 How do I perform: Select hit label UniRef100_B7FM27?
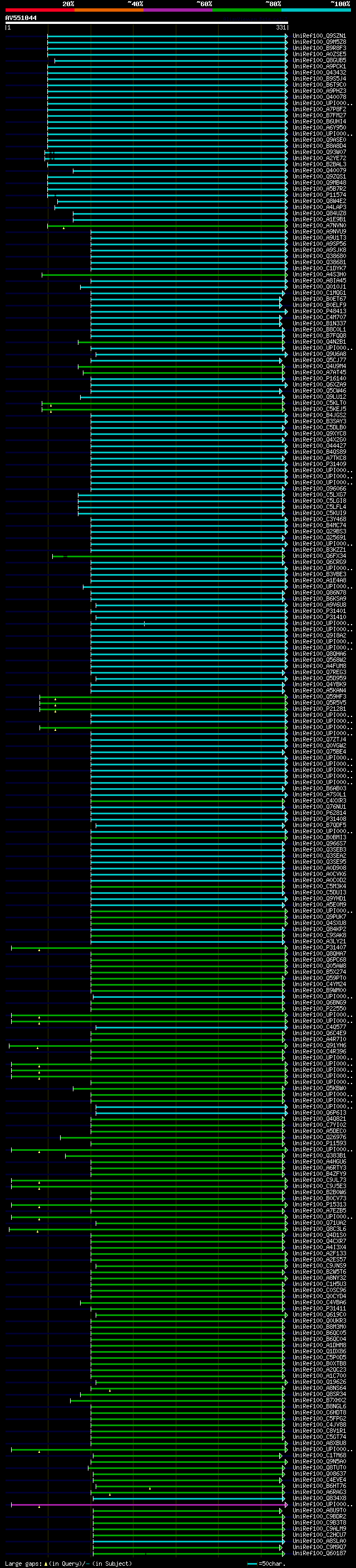[x=319, y=115]
